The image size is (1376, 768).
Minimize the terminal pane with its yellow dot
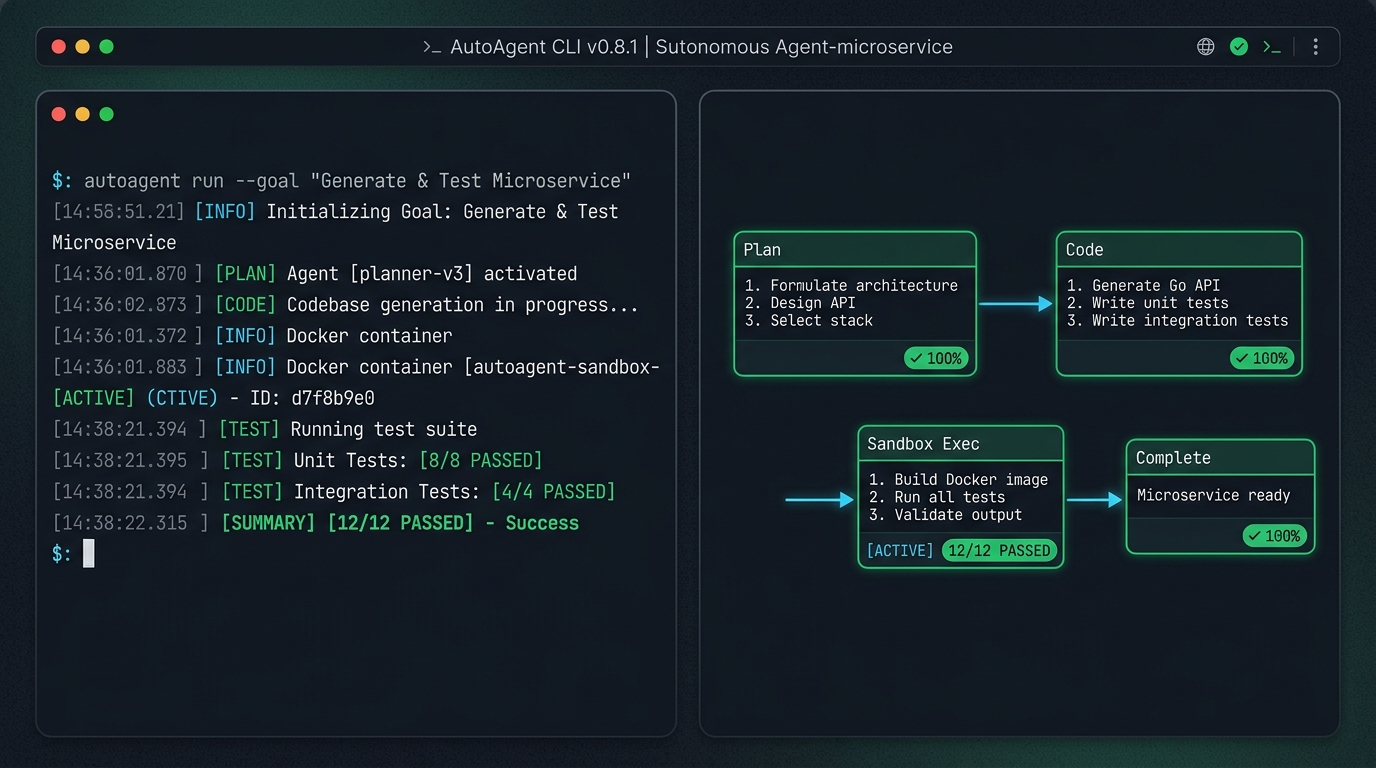(x=82, y=114)
